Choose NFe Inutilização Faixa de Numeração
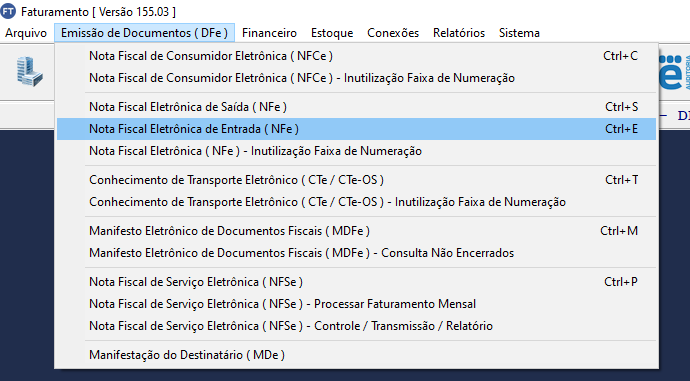The width and height of the screenshot is (690, 381). (x=356, y=151)
